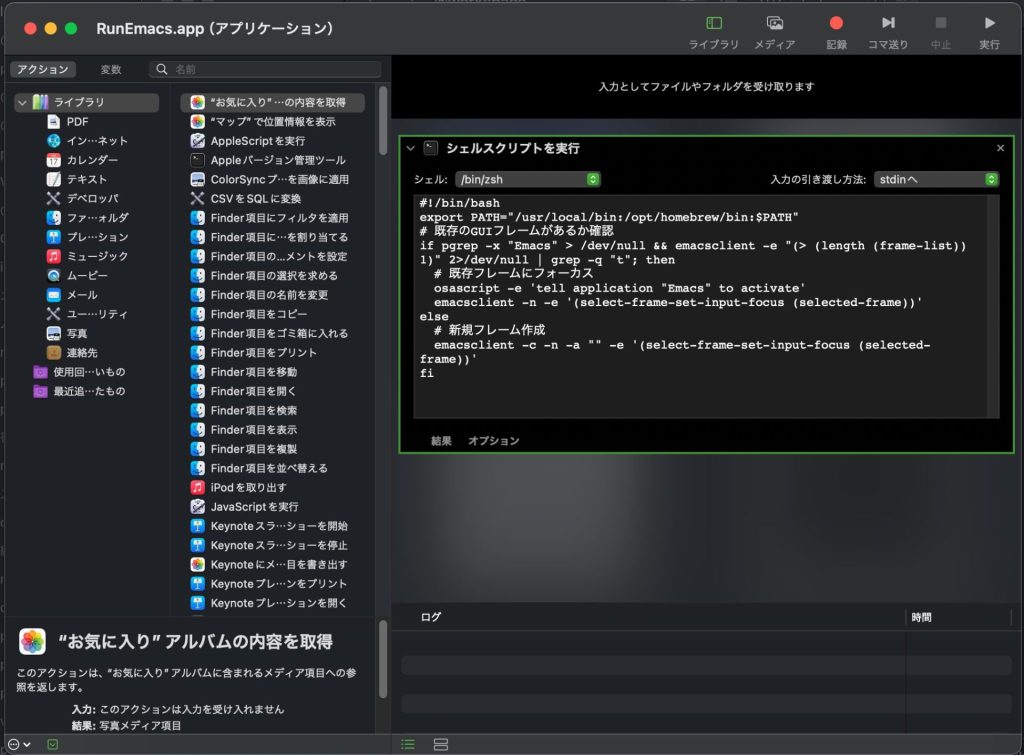Screen dimensions: 1024x755
Task: Click the description pane scrollbar
Action: [383, 659]
